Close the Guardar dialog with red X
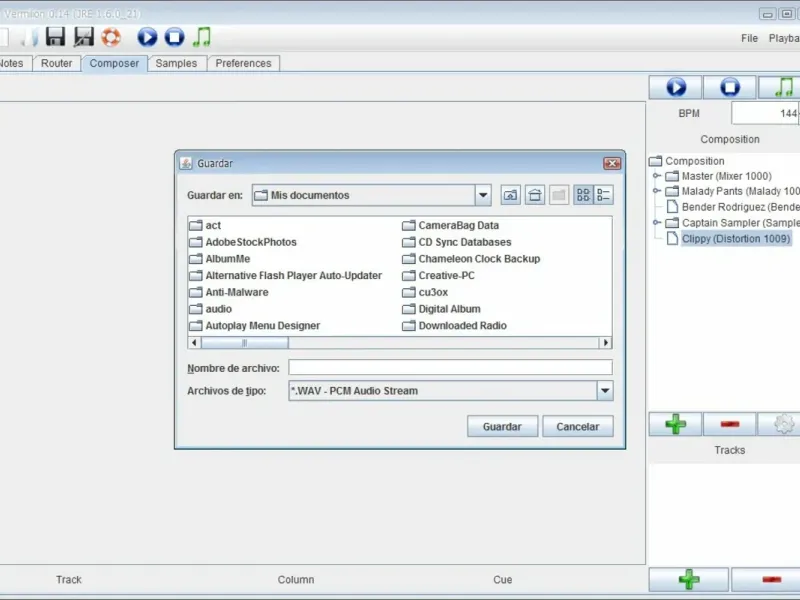The image size is (800, 600). click(x=612, y=163)
